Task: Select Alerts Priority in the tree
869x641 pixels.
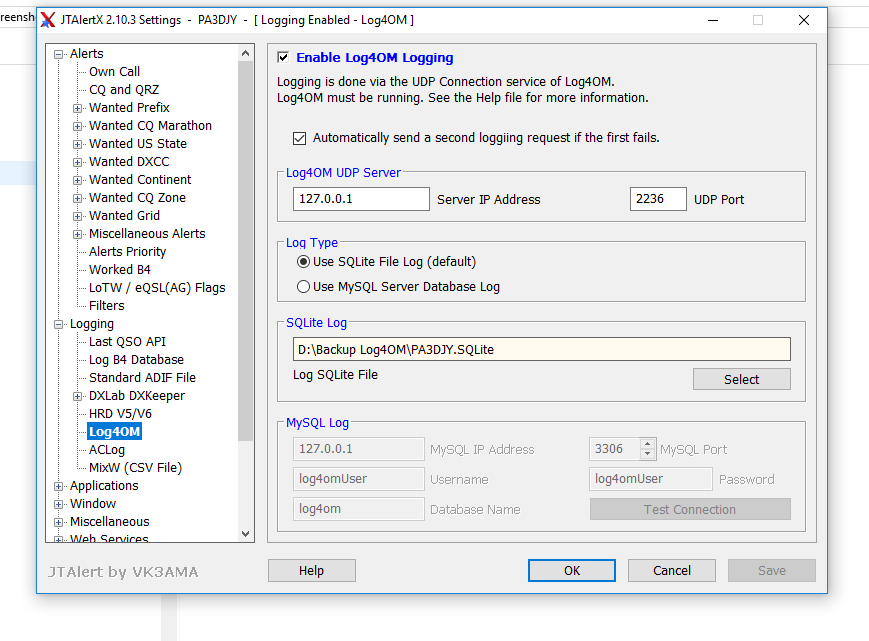Action: coord(127,252)
